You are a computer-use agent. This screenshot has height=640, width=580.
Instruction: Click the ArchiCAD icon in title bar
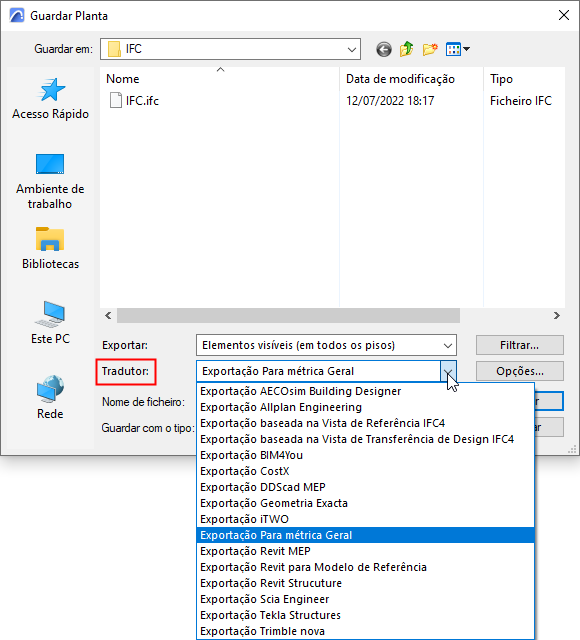point(17,16)
